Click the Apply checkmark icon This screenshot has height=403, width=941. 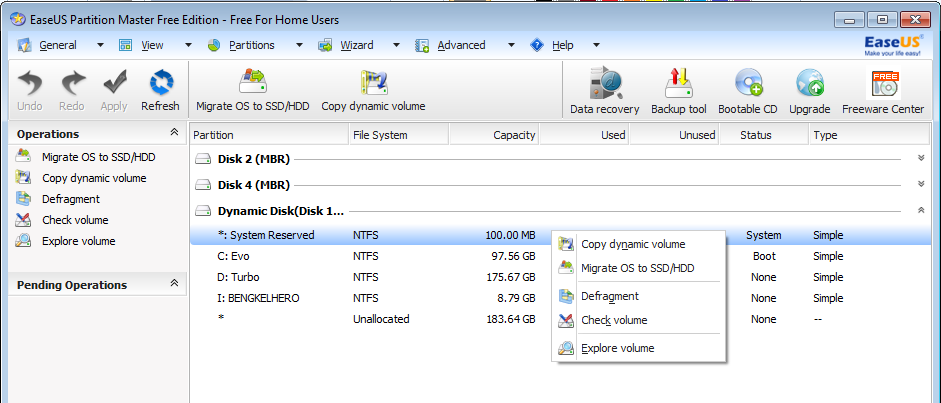[x=114, y=83]
